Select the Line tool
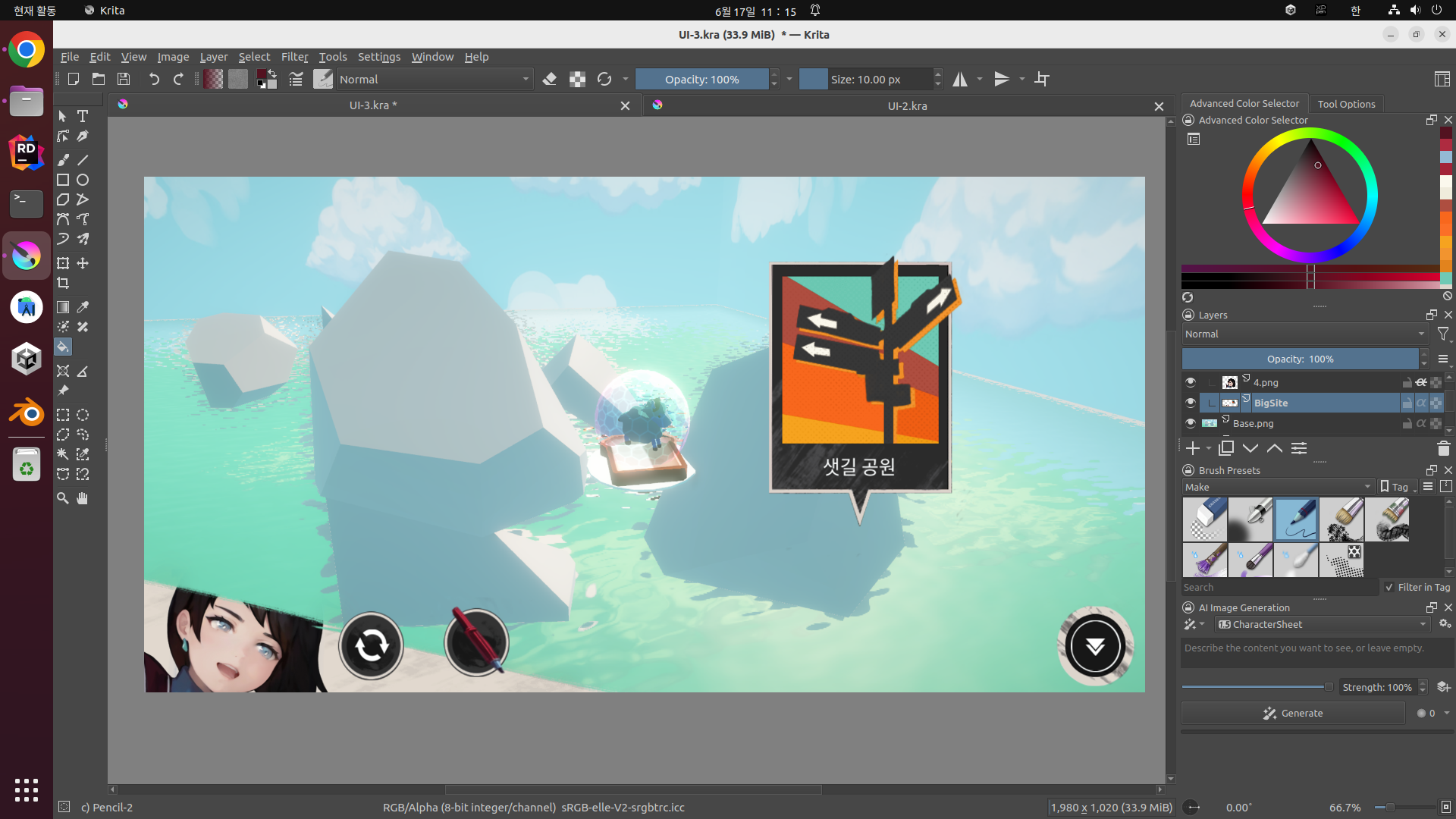Screen dimensions: 1456x819 point(83,160)
